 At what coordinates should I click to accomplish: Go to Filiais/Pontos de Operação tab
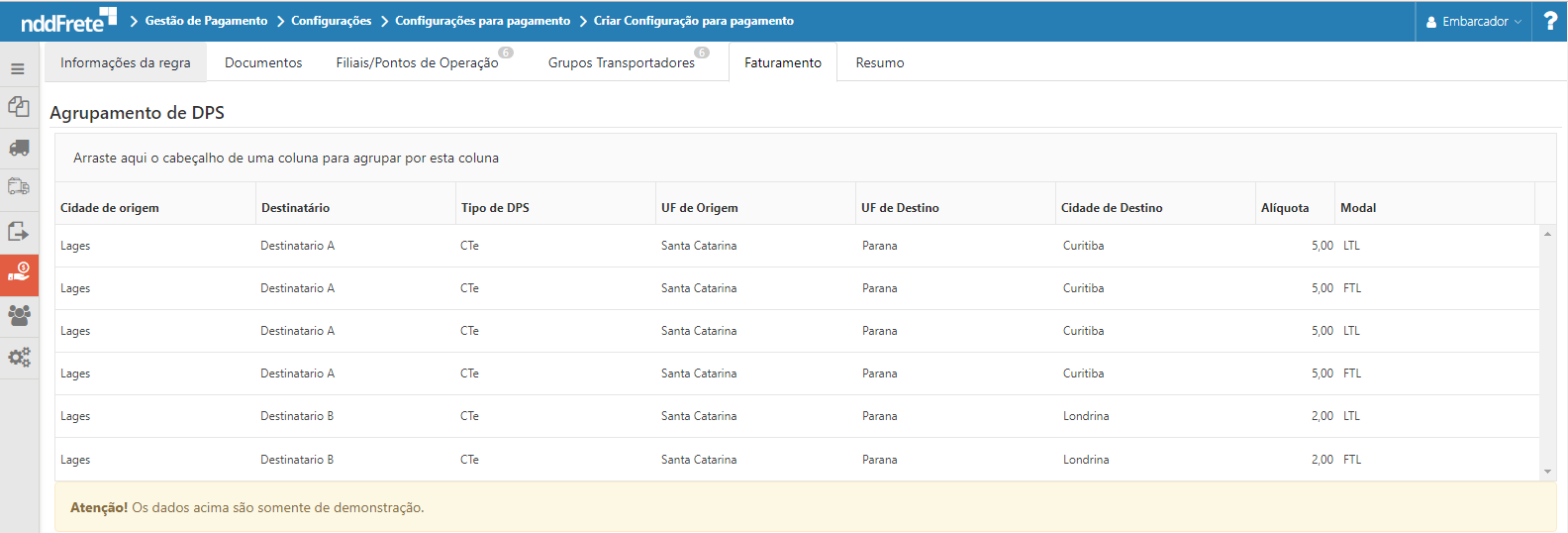click(417, 62)
